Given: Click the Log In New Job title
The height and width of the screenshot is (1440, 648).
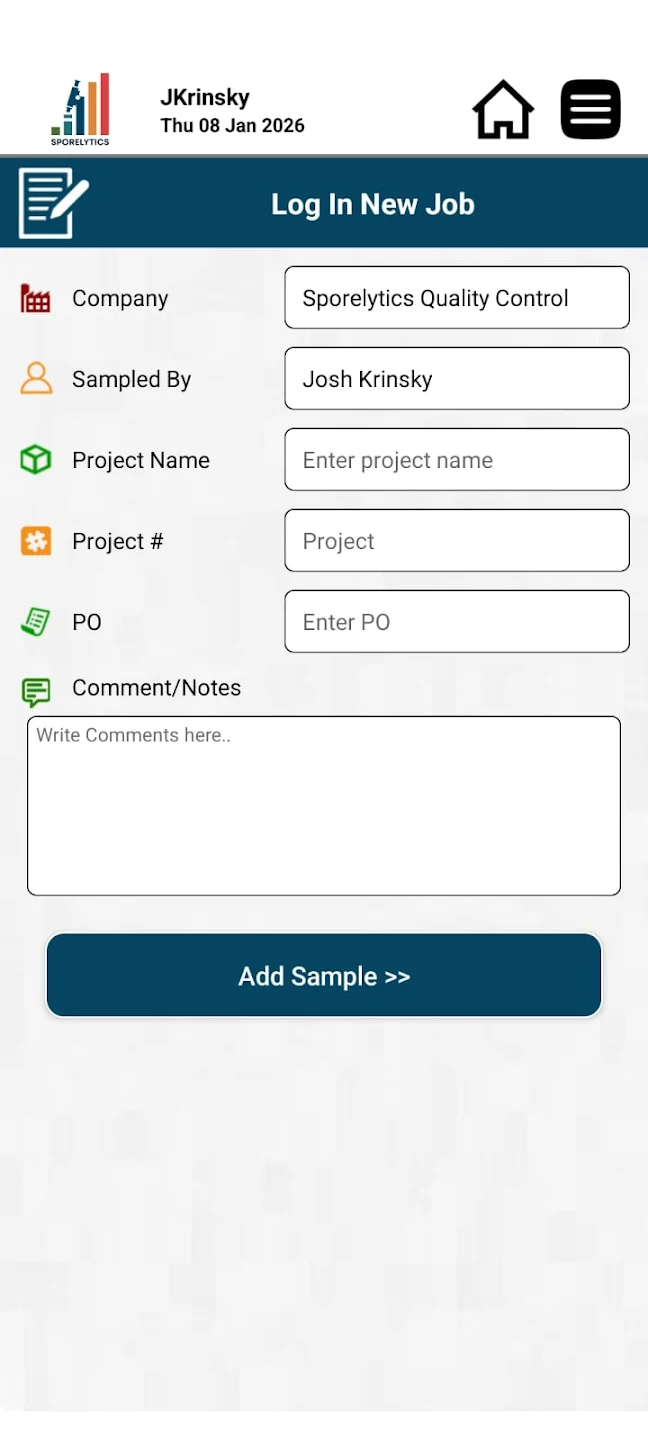Looking at the screenshot, I should pyautogui.click(x=373, y=204).
